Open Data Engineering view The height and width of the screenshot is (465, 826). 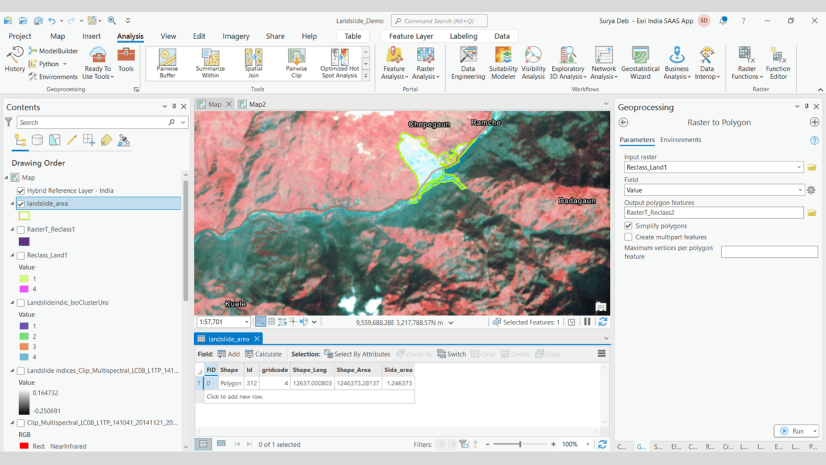point(468,63)
